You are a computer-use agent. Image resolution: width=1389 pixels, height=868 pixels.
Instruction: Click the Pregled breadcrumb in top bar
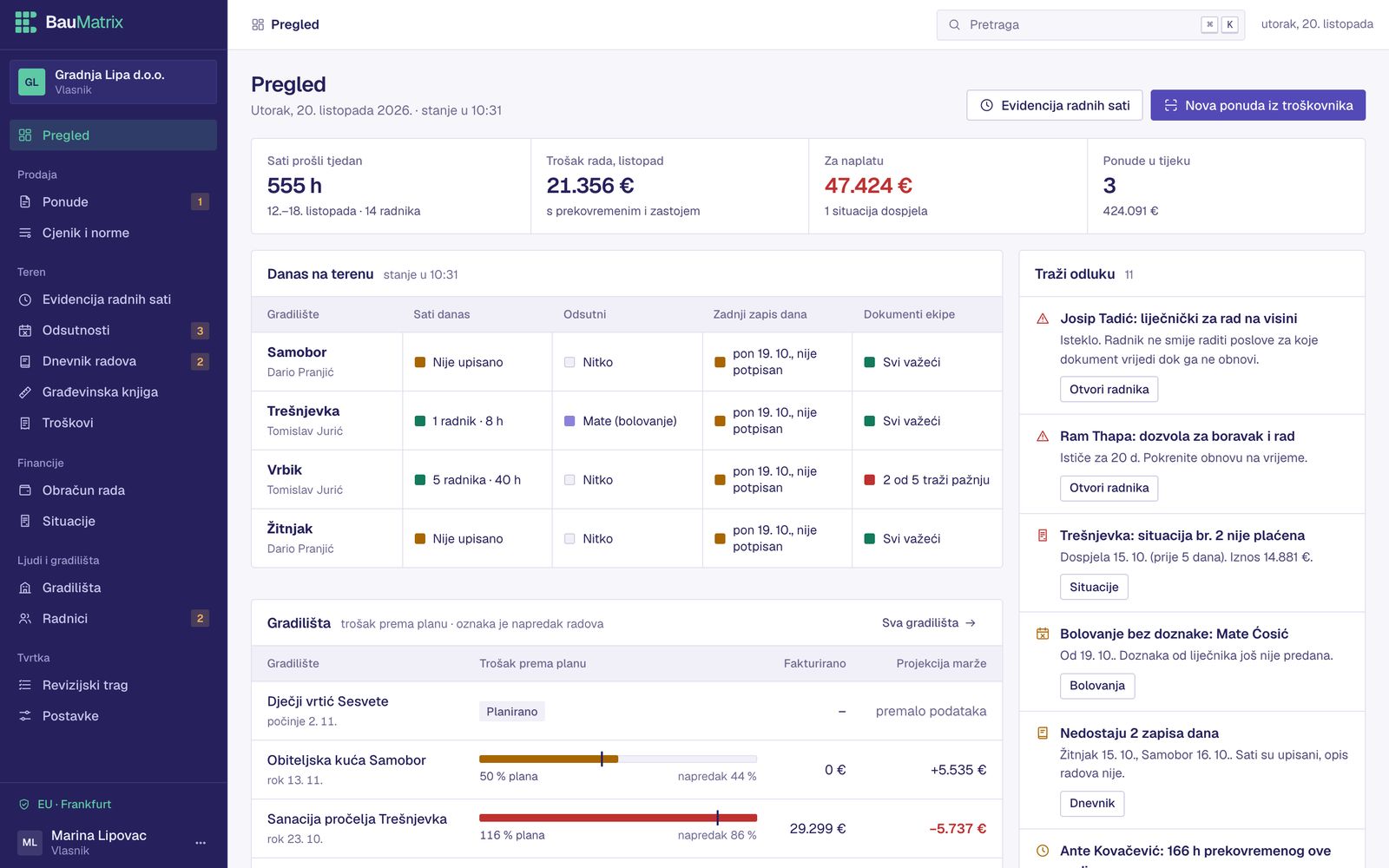(x=286, y=24)
